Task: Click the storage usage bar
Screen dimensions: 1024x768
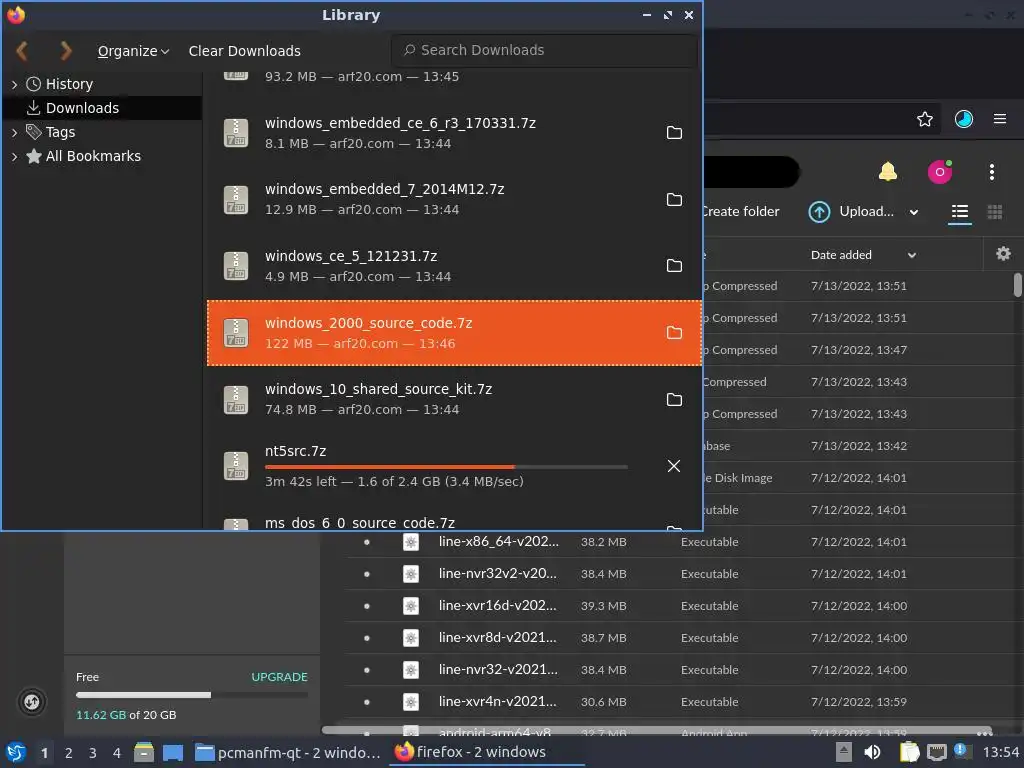Action: [x=191, y=695]
